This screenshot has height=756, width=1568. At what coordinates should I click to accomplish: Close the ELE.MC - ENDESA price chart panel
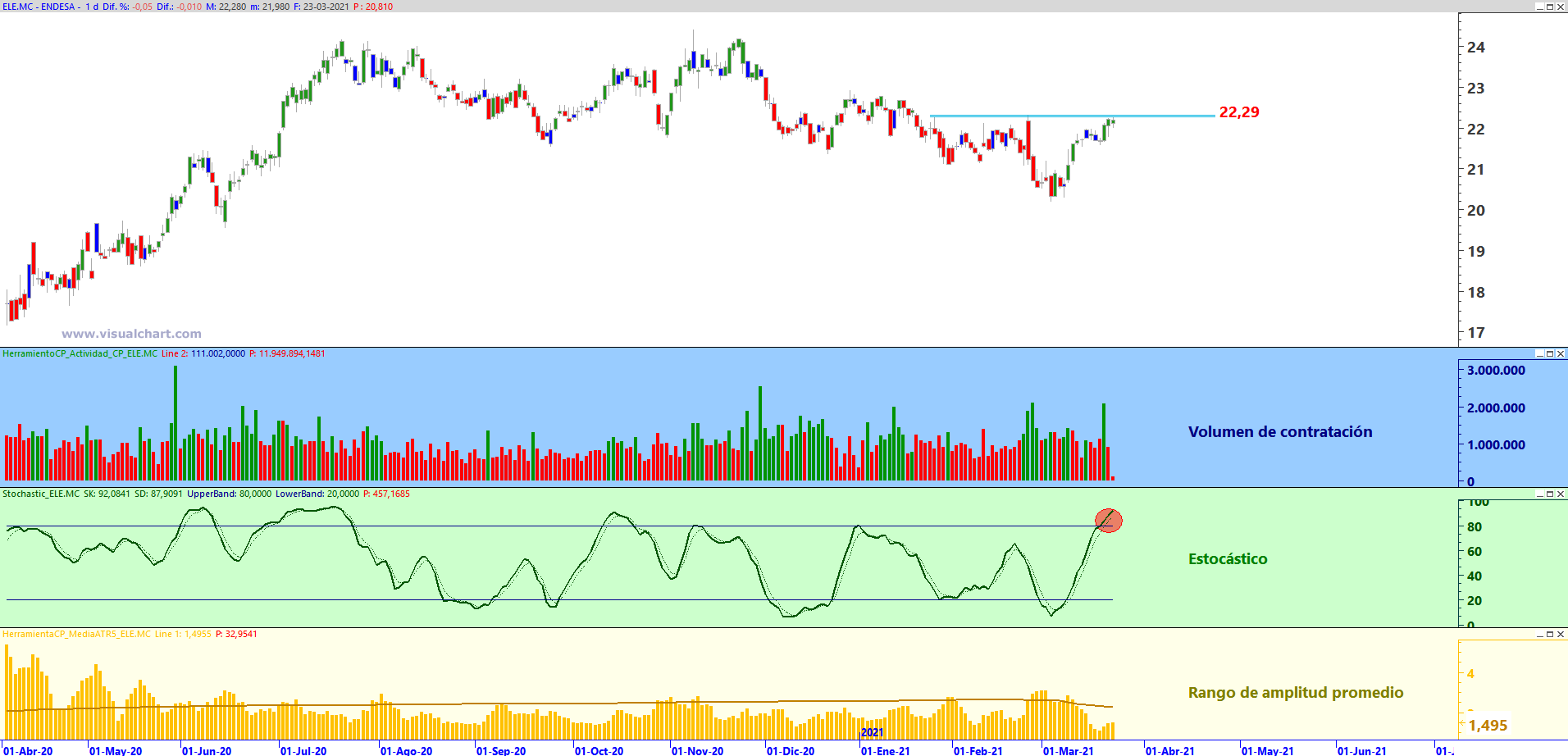point(1561,7)
